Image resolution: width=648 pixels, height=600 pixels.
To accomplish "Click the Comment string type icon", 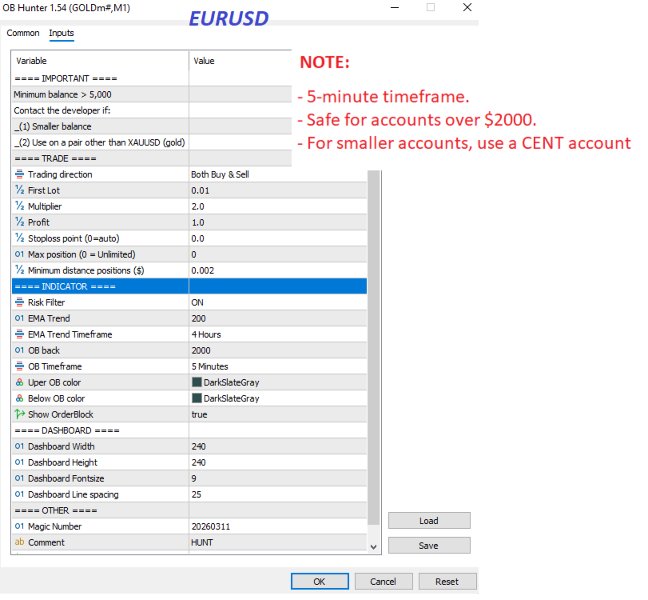I will coord(19,542).
